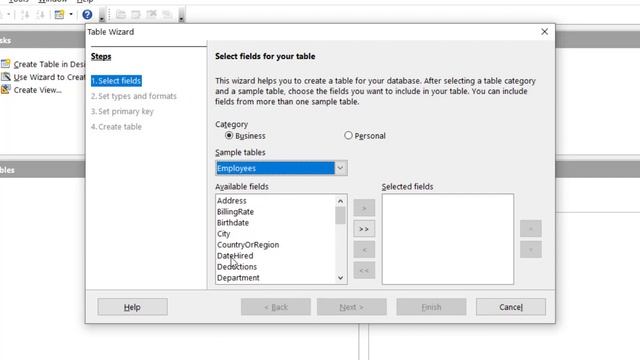Close the Table Wizard dialog
This screenshot has height=360, width=640.
tap(544, 32)
